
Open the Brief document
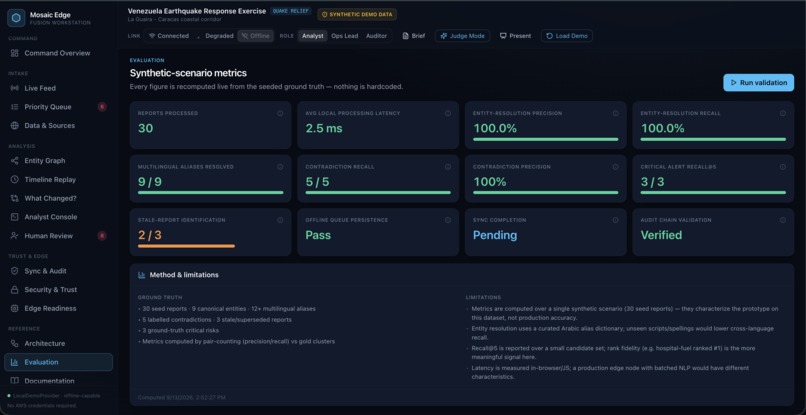414,36
